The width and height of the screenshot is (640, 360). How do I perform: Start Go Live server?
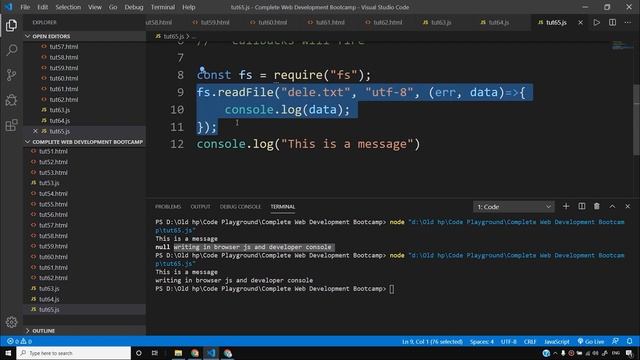591,341
